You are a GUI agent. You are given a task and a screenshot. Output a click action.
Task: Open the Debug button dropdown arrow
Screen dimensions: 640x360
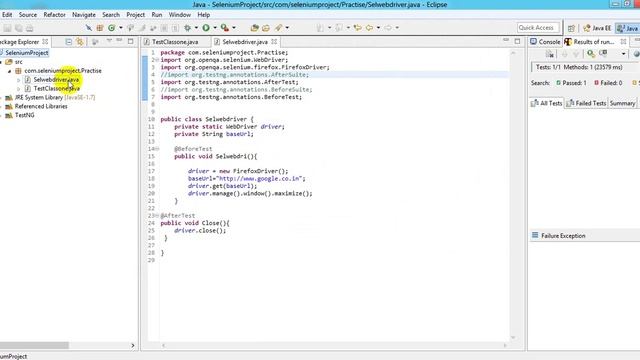(196, 28)
